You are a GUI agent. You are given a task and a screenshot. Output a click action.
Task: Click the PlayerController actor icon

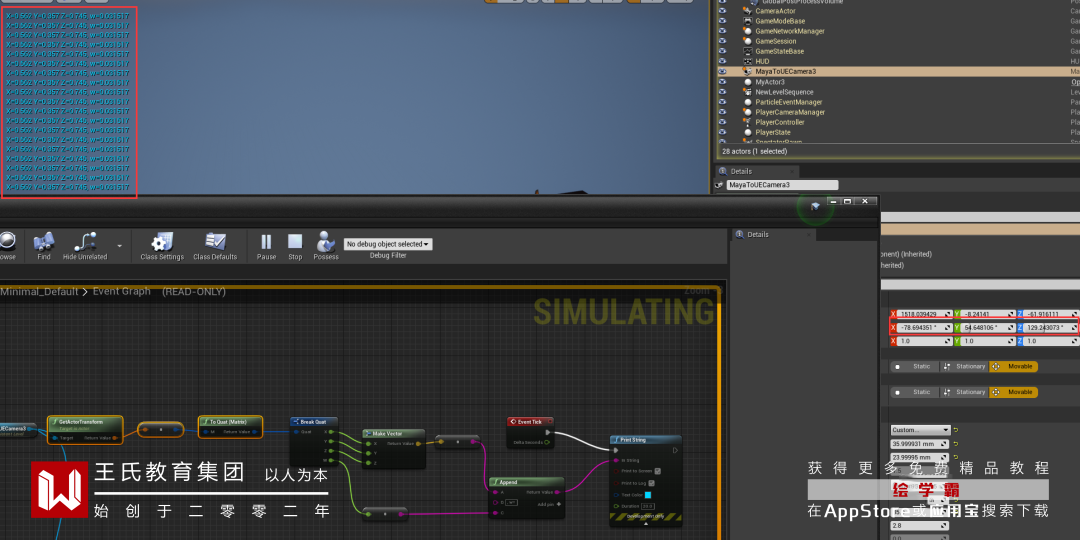tap(748, 122)
